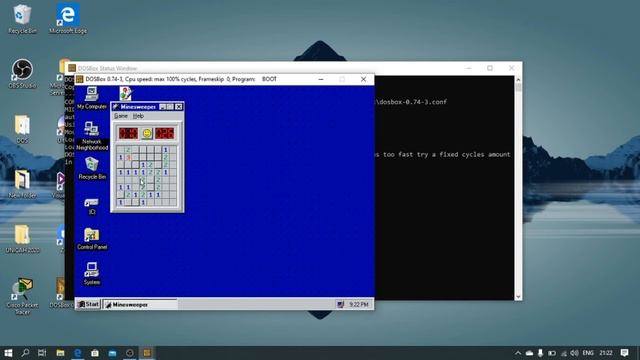Open Network Neighborhood icon in DOSBox
This screenshot has height=360, width=640.
[x=92, y=136]
